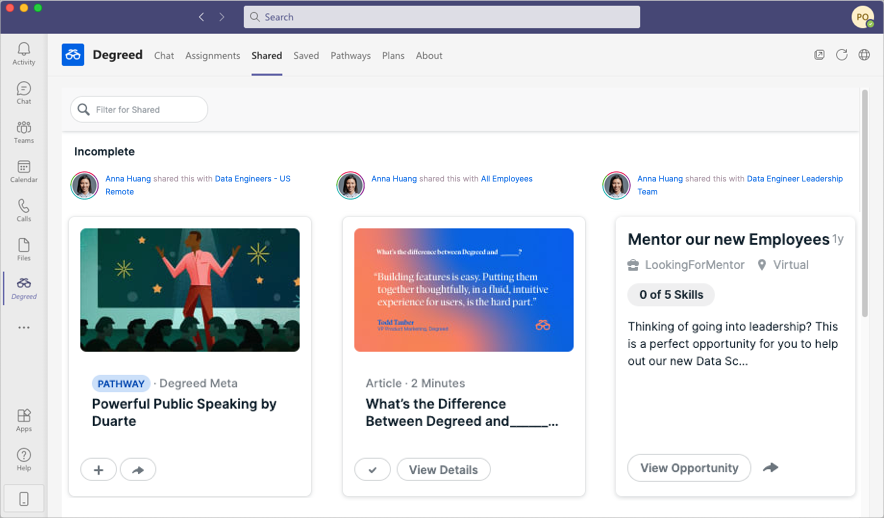Image resolution: width=884 pixels, height=518 pixels.
Task: Open Chat from the left sidebar
Action: [24, 93]
